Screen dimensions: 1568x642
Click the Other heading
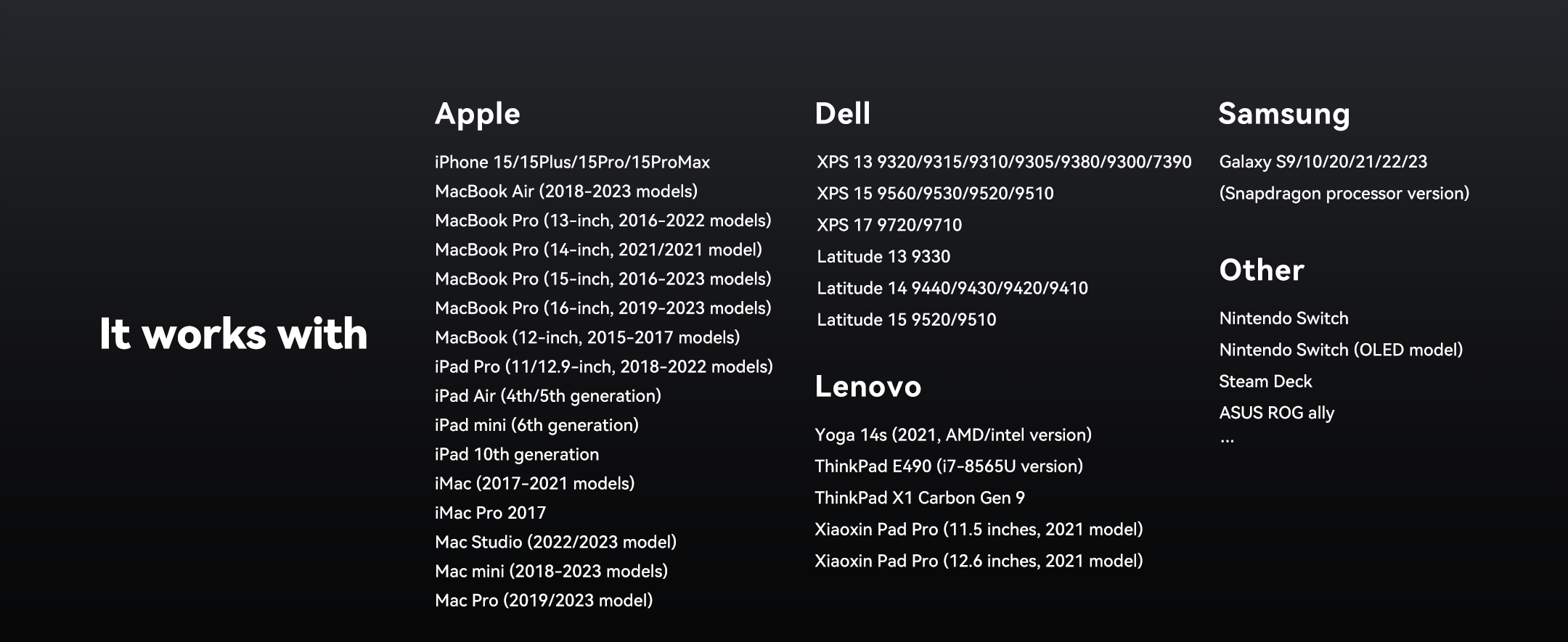click(x=1261, y=270)
